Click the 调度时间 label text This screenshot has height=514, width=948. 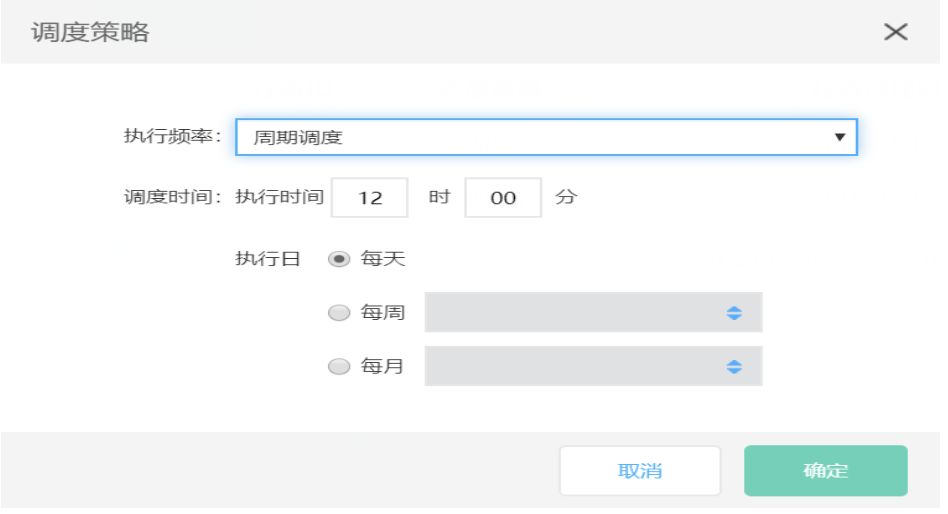click(172, 197)
